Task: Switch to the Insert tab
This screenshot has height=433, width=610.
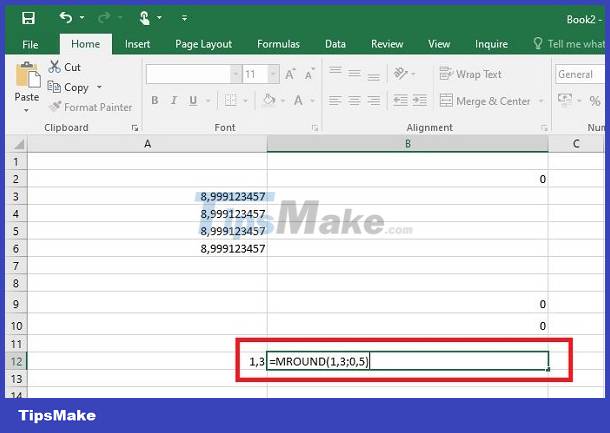Action: pos(137,44)
